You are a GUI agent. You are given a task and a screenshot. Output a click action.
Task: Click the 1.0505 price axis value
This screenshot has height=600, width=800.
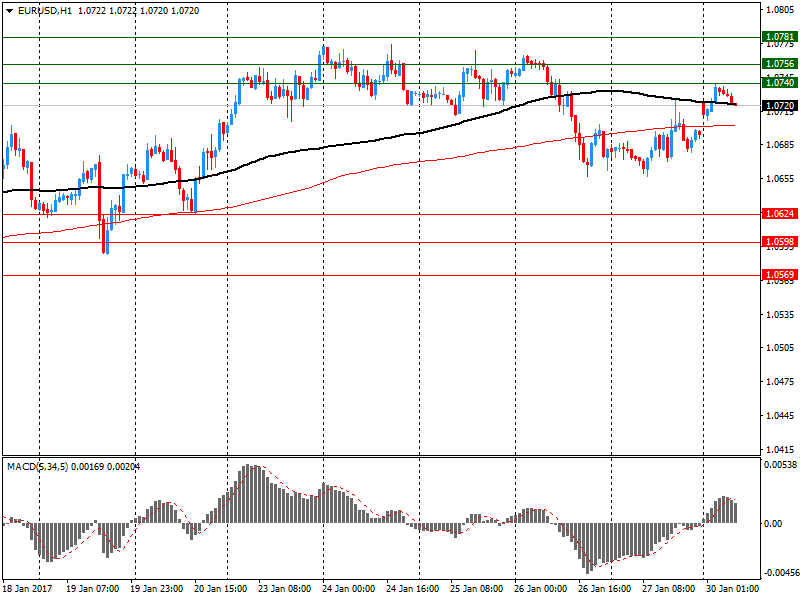click(x=780, y=348)
